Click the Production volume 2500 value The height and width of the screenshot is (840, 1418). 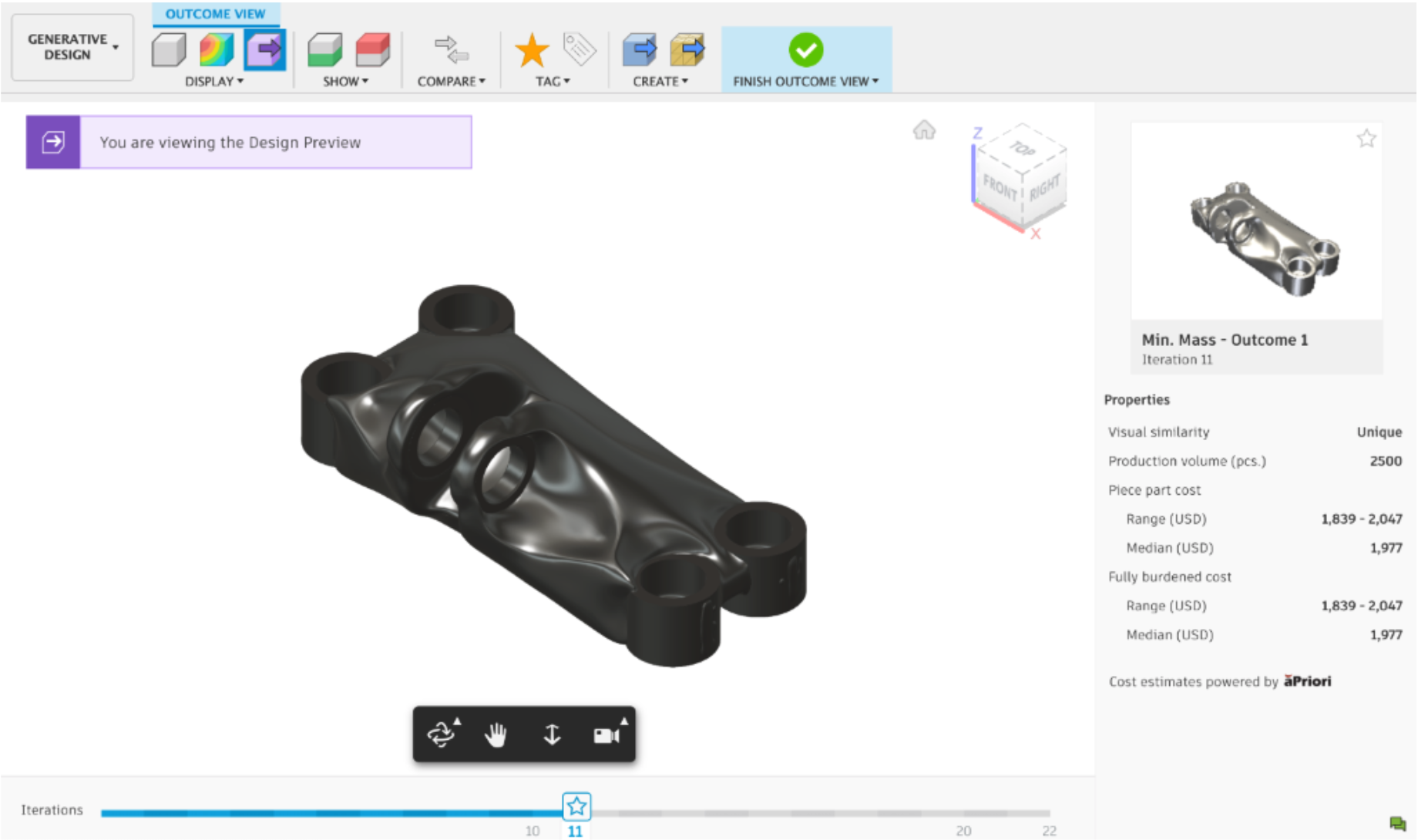click(1386, 461)
